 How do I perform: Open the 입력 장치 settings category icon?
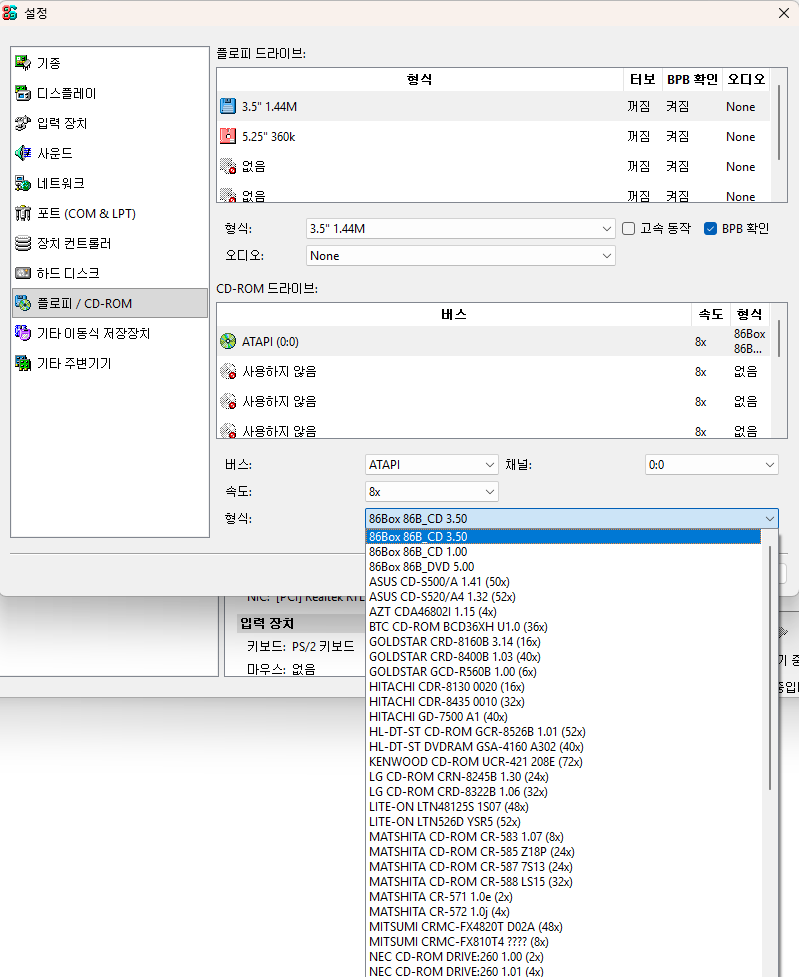[x=23, y=123]
